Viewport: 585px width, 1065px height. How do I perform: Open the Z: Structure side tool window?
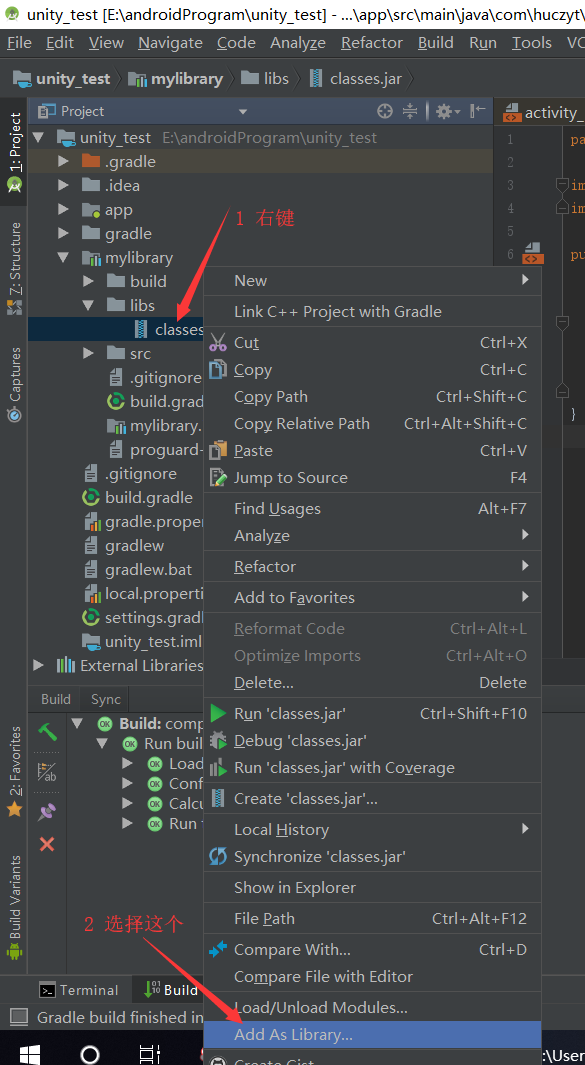(14, 268)
